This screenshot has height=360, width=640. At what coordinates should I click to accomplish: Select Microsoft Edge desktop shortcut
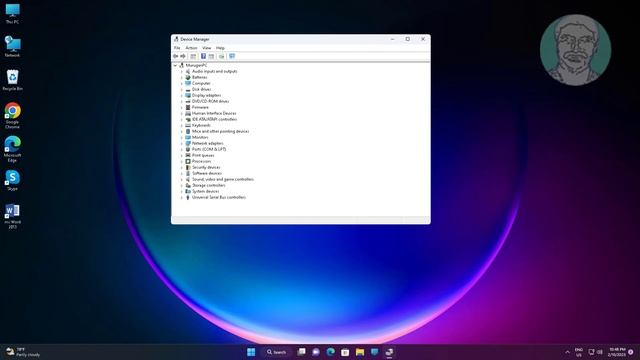point(12,149)
